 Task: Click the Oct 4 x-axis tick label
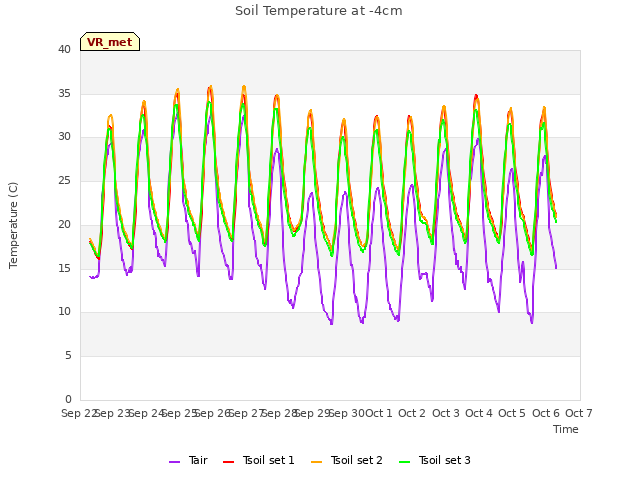tap(479, 413)
